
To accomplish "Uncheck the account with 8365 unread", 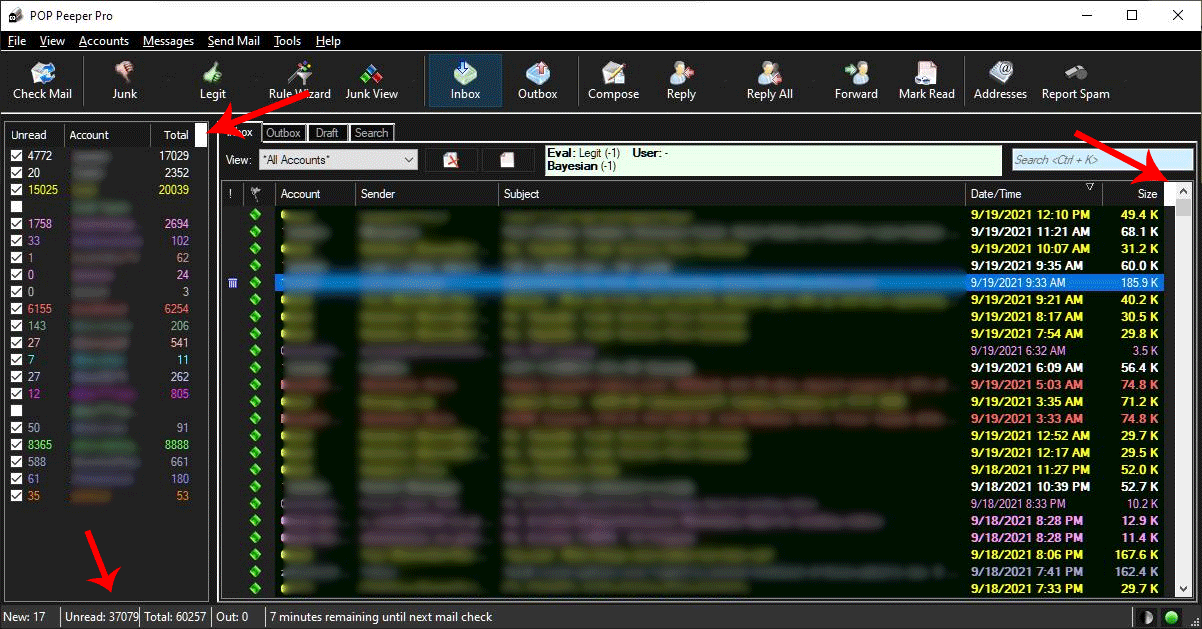I will coord(16,445).
